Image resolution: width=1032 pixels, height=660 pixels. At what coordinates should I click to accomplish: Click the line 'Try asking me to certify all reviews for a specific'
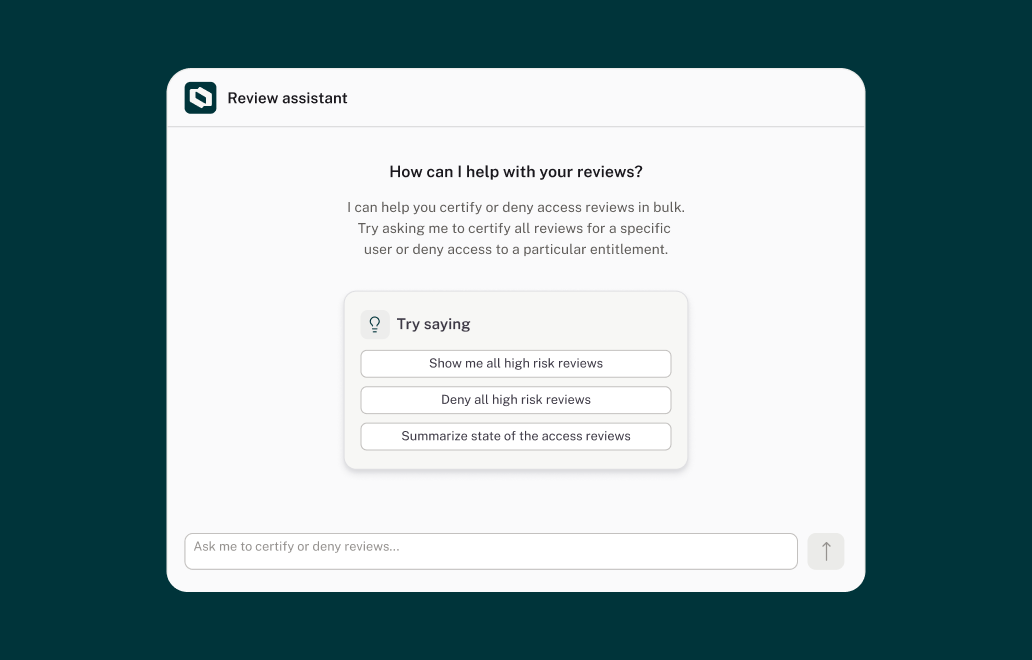tap(514, 228)
